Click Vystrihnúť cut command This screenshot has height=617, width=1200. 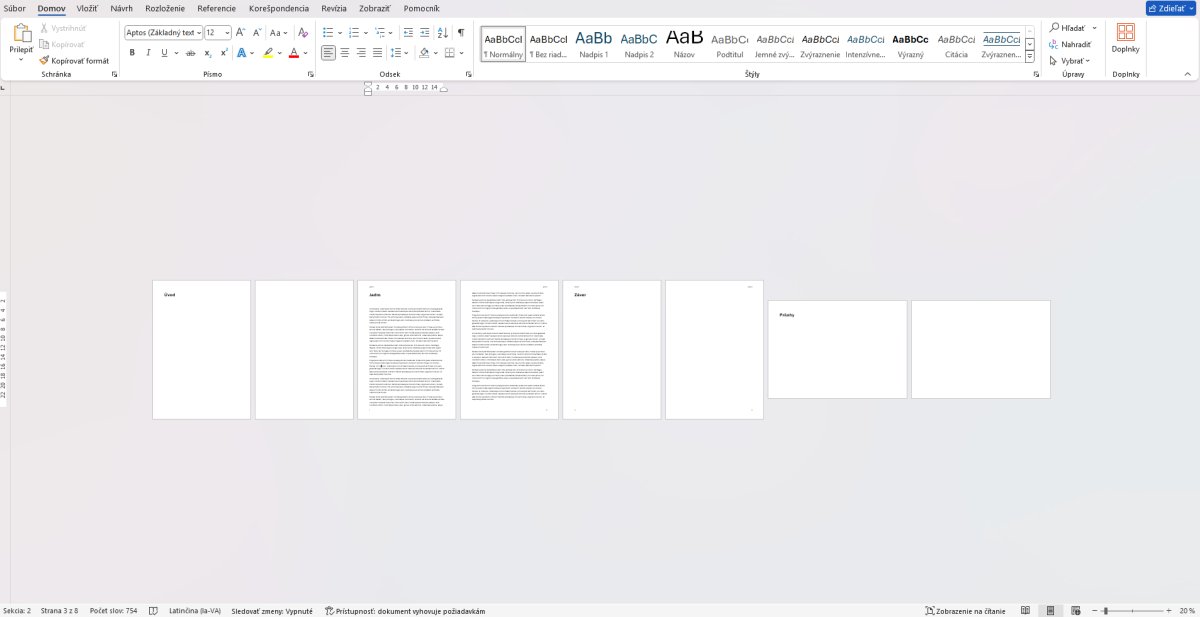[62, 28]
